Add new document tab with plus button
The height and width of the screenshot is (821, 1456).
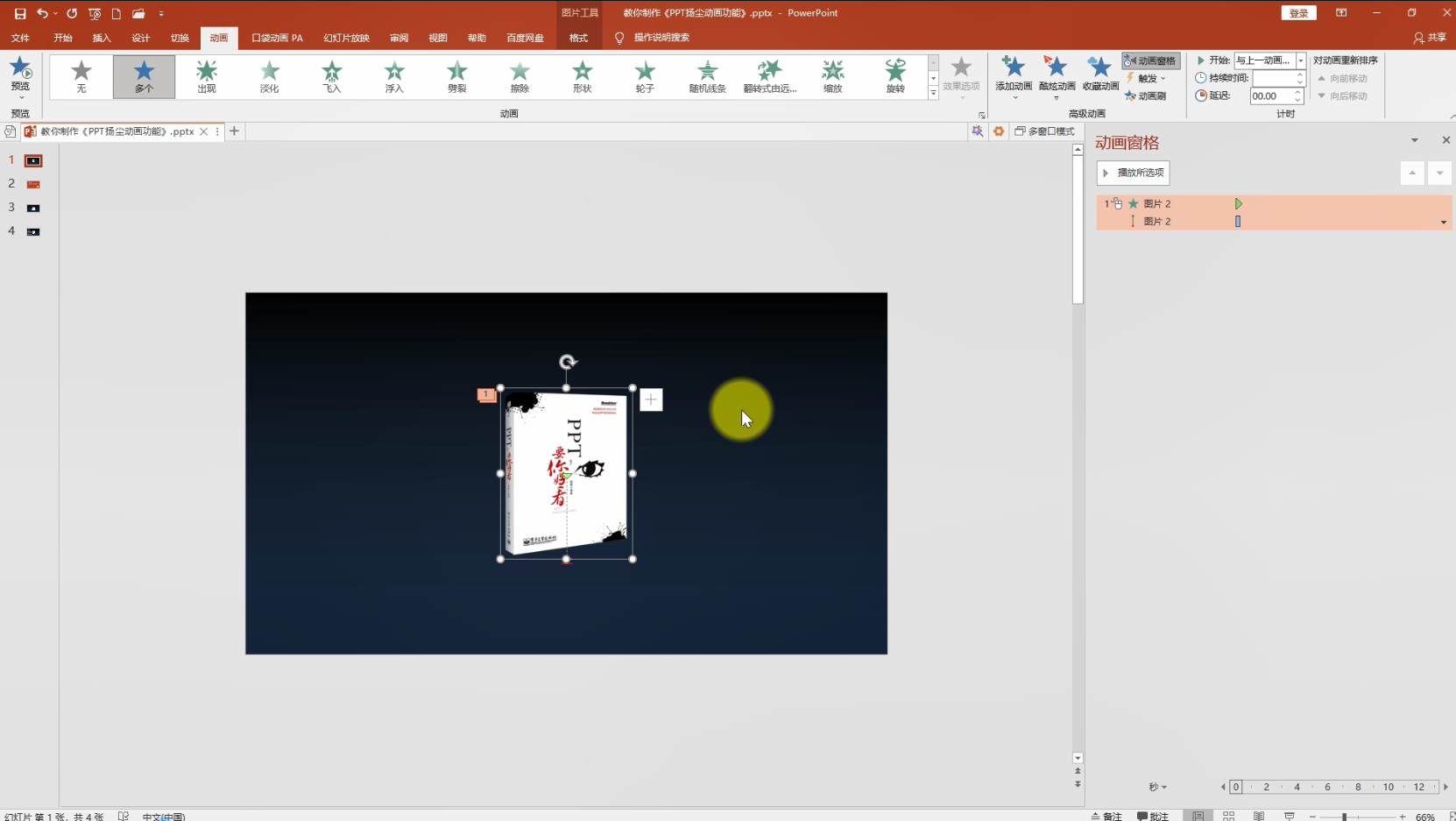click(234, 131)
